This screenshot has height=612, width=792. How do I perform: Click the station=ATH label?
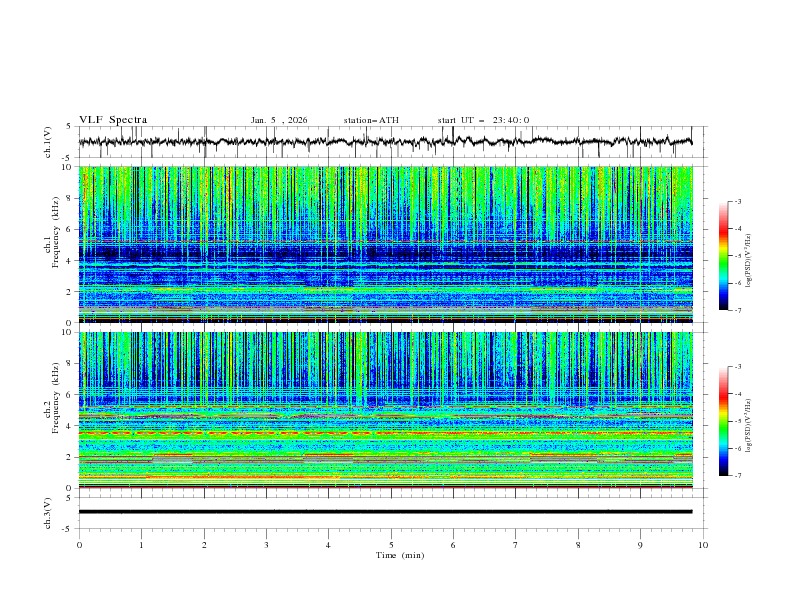point(371,120)
